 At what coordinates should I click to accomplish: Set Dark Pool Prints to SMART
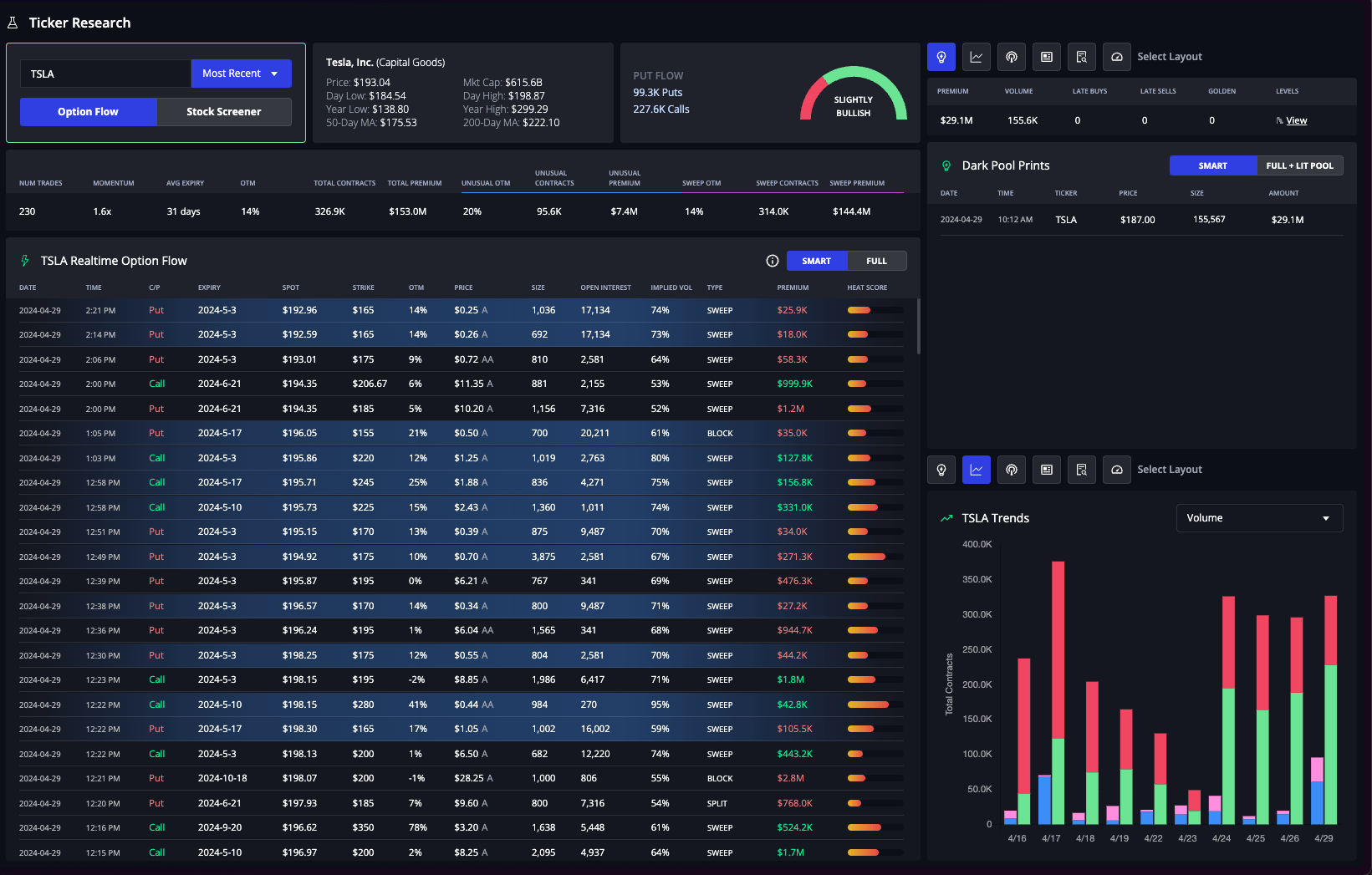pyautogui.click(x=1213, y=165)
